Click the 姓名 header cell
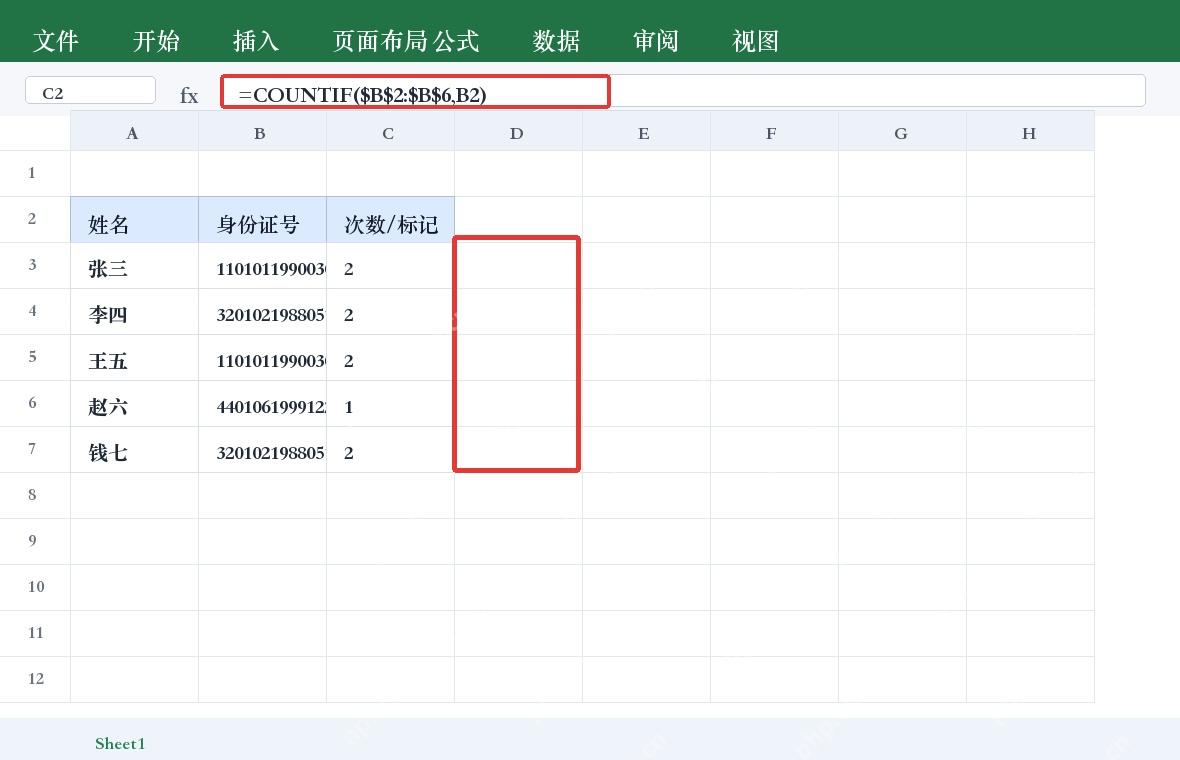This screenshot has width=1180, height=760. tap(134, 220)
